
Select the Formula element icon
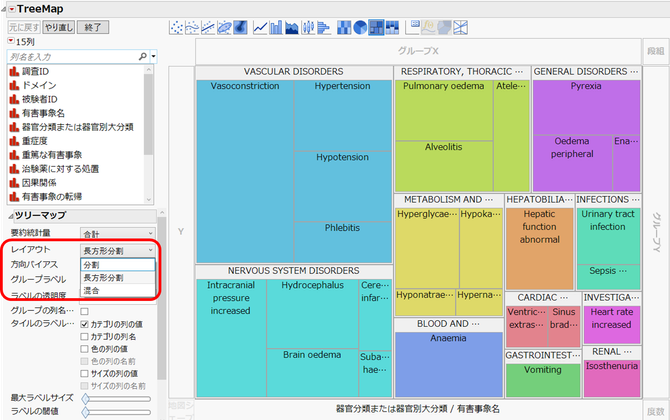[428, 28]
